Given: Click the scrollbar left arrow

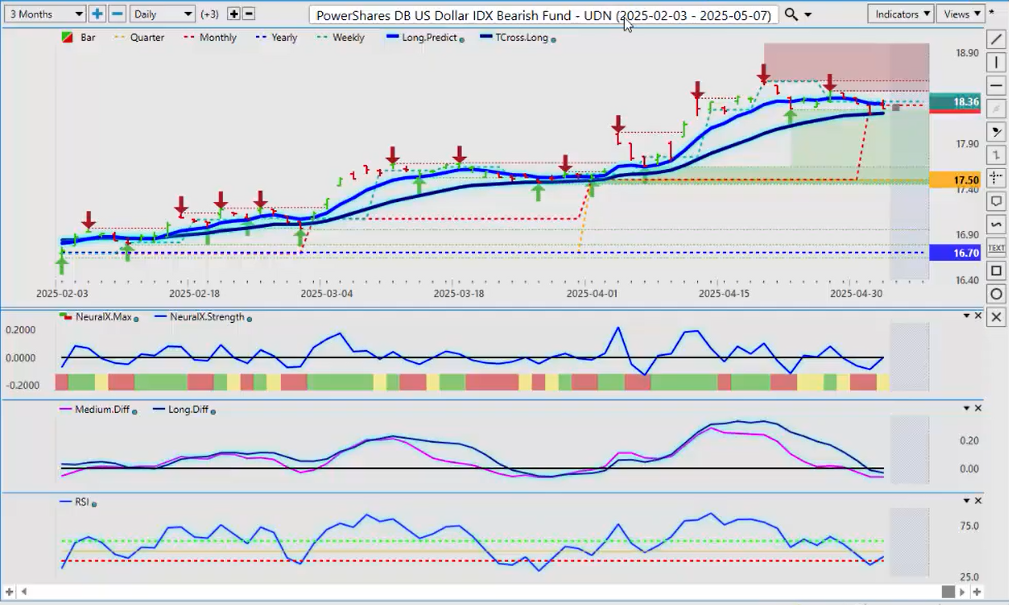Looking at the screenshot, I should click(x=24, y=591).
